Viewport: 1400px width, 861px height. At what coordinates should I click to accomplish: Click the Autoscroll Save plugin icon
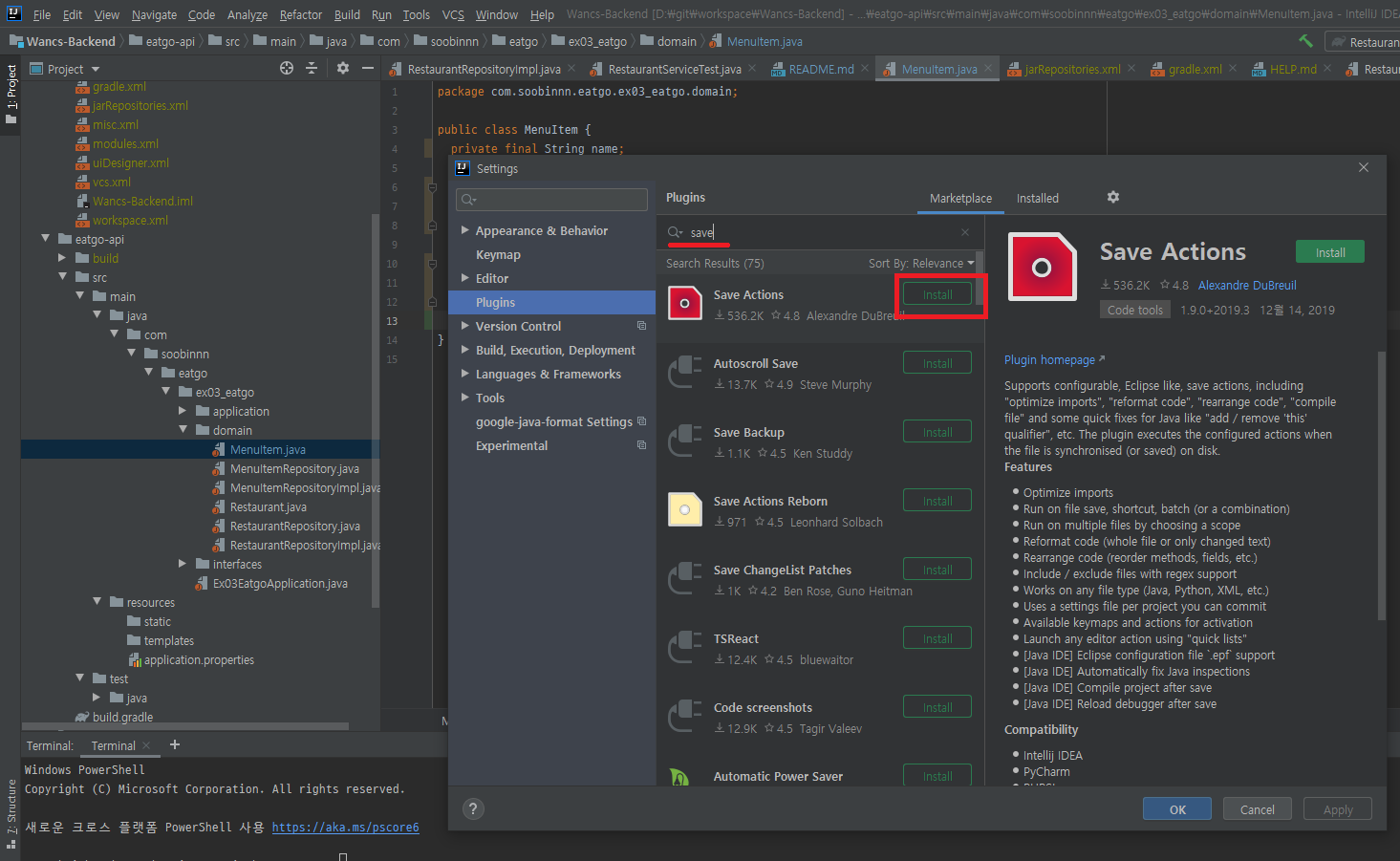(685, 372)
